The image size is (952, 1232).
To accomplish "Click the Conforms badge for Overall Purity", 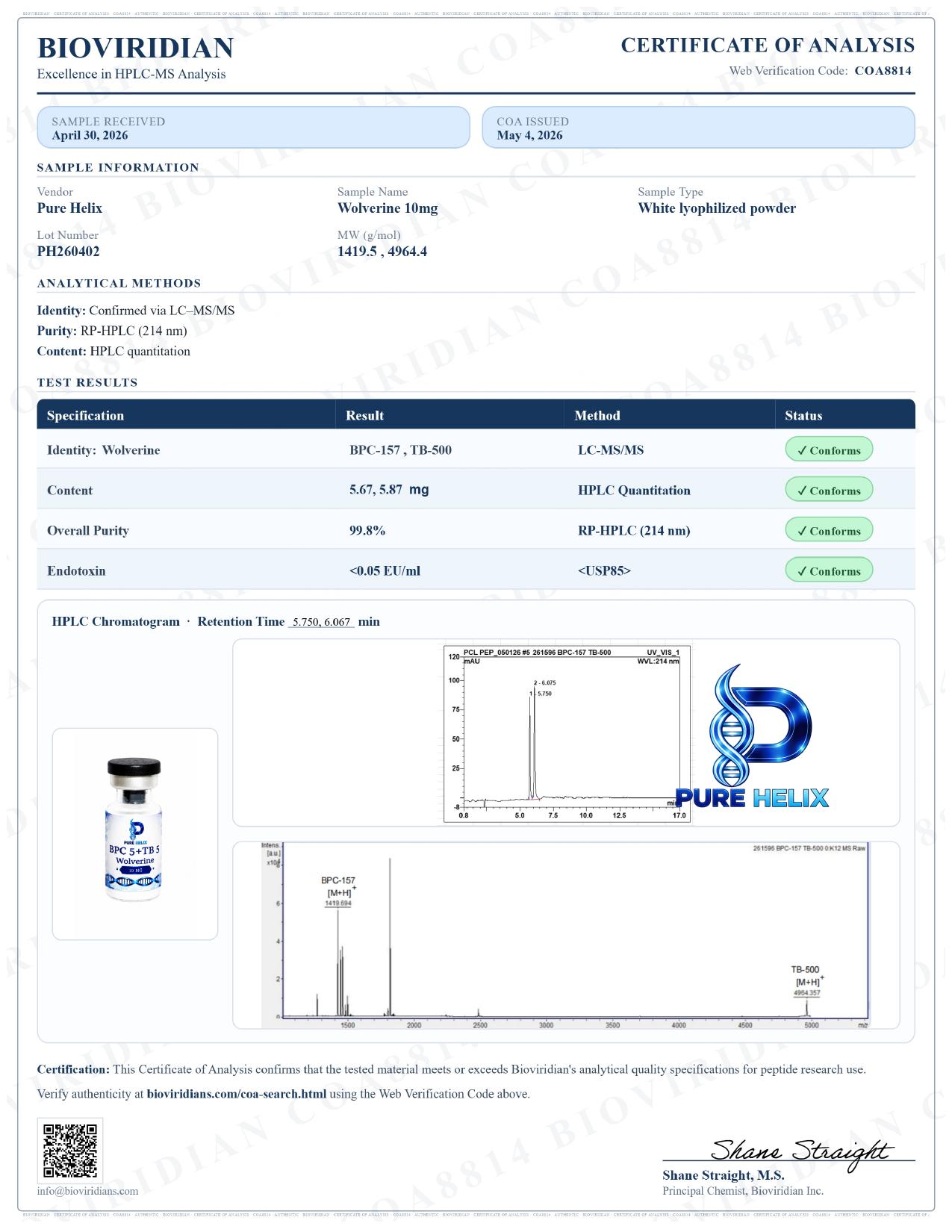I will (x=829, y=531).
